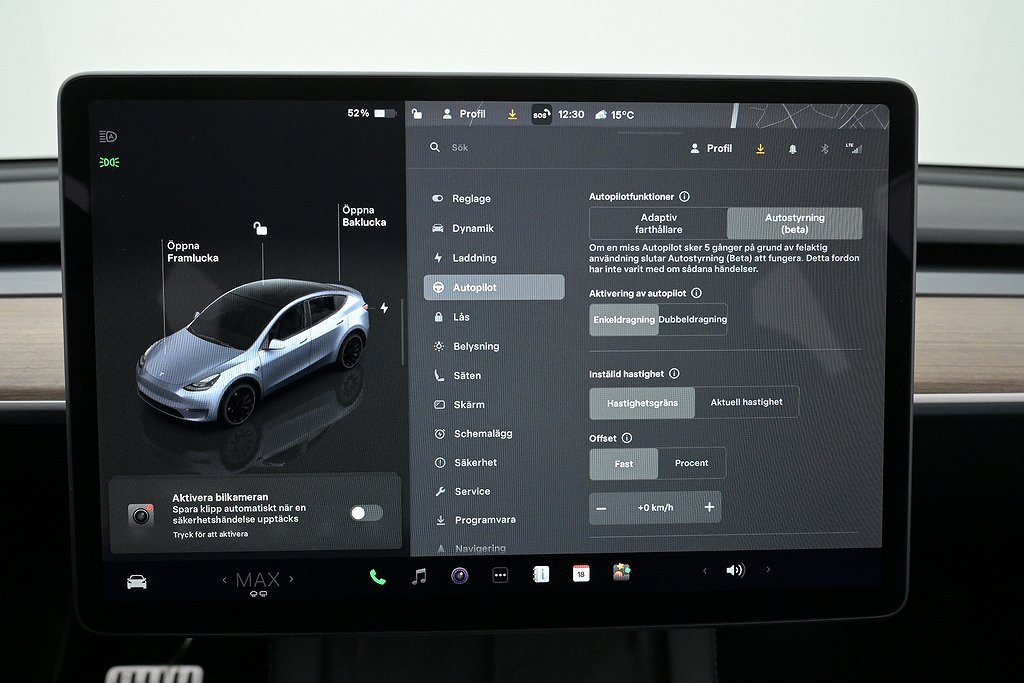Choose Dubbeldragning activation
The image size is (1024, 683).
point(693,319)
